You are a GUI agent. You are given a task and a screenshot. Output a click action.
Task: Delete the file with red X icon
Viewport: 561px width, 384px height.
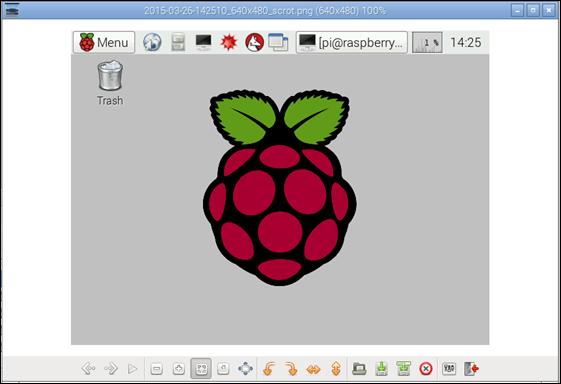pos(426,369)
